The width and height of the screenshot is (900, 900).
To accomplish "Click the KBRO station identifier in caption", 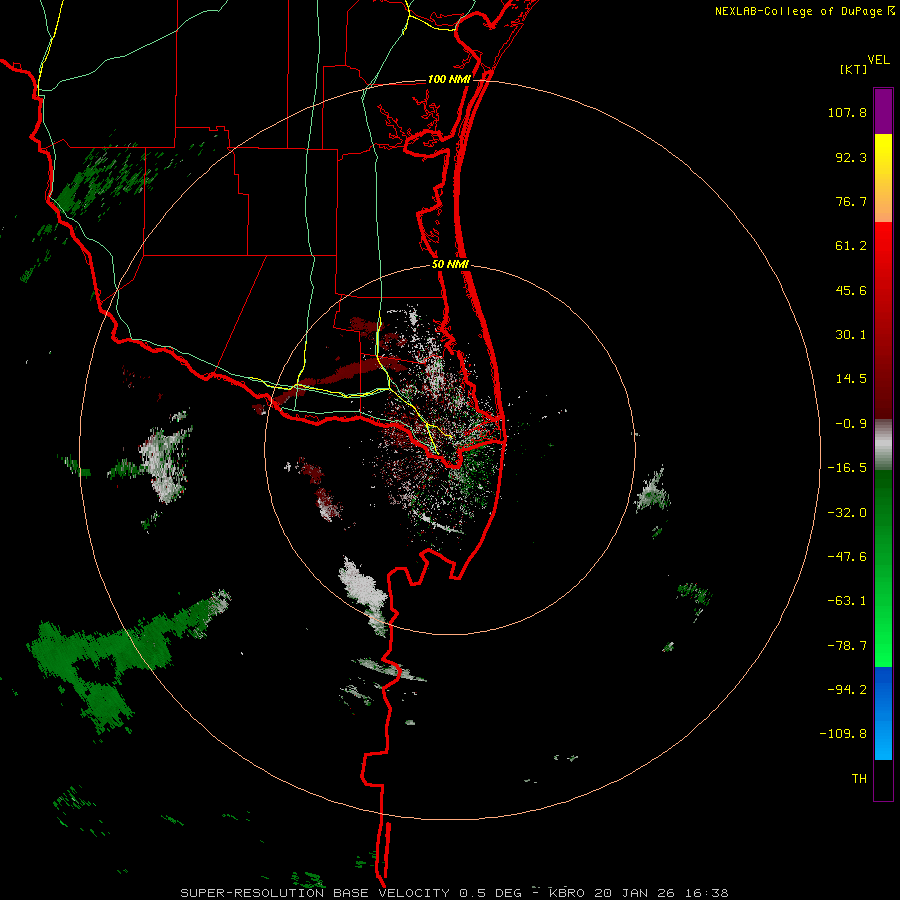I will (568, 893).
